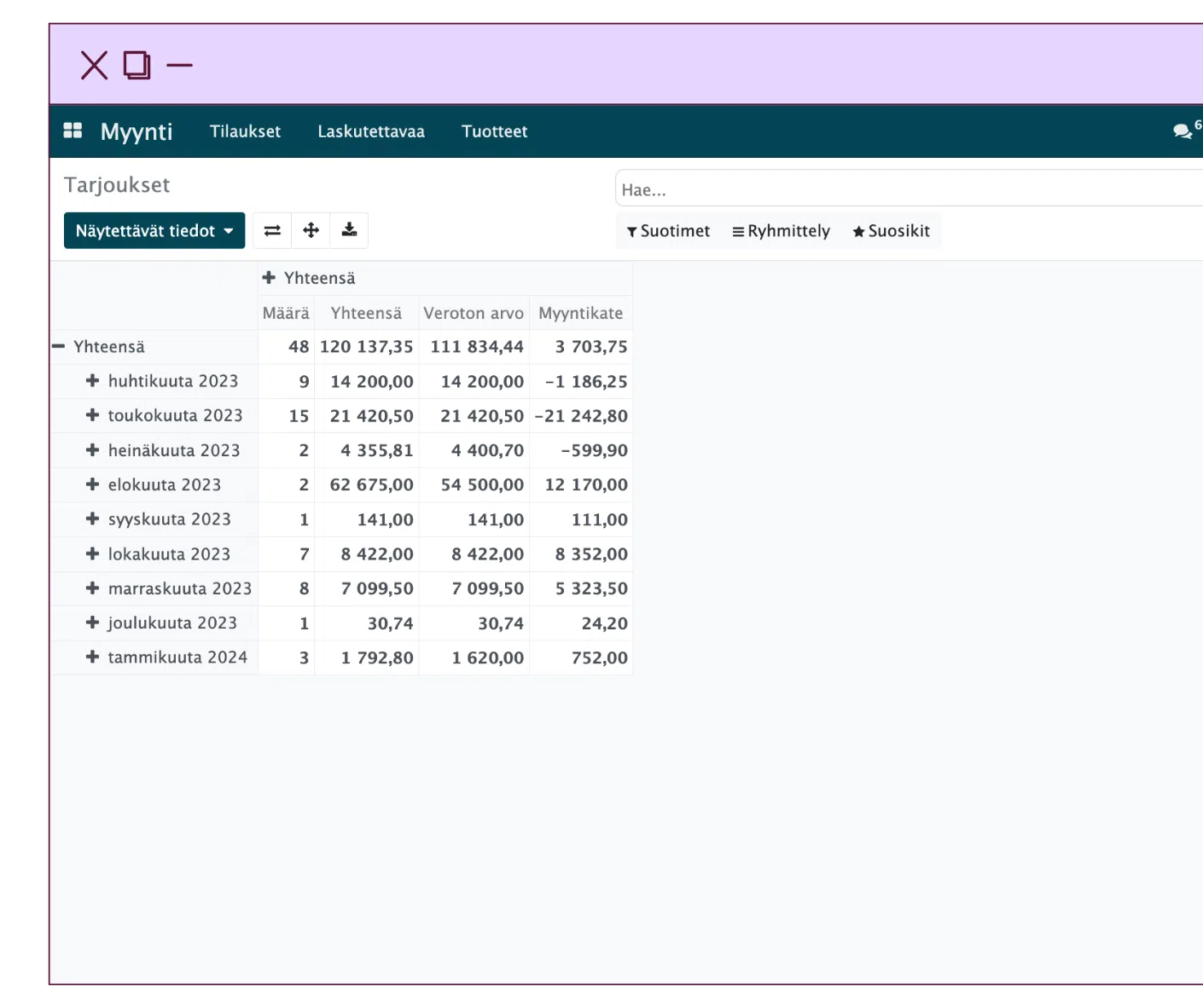Open the Suotimet filter dropdown
This screenshot has width=1203, height=1008.
(668, 231)
